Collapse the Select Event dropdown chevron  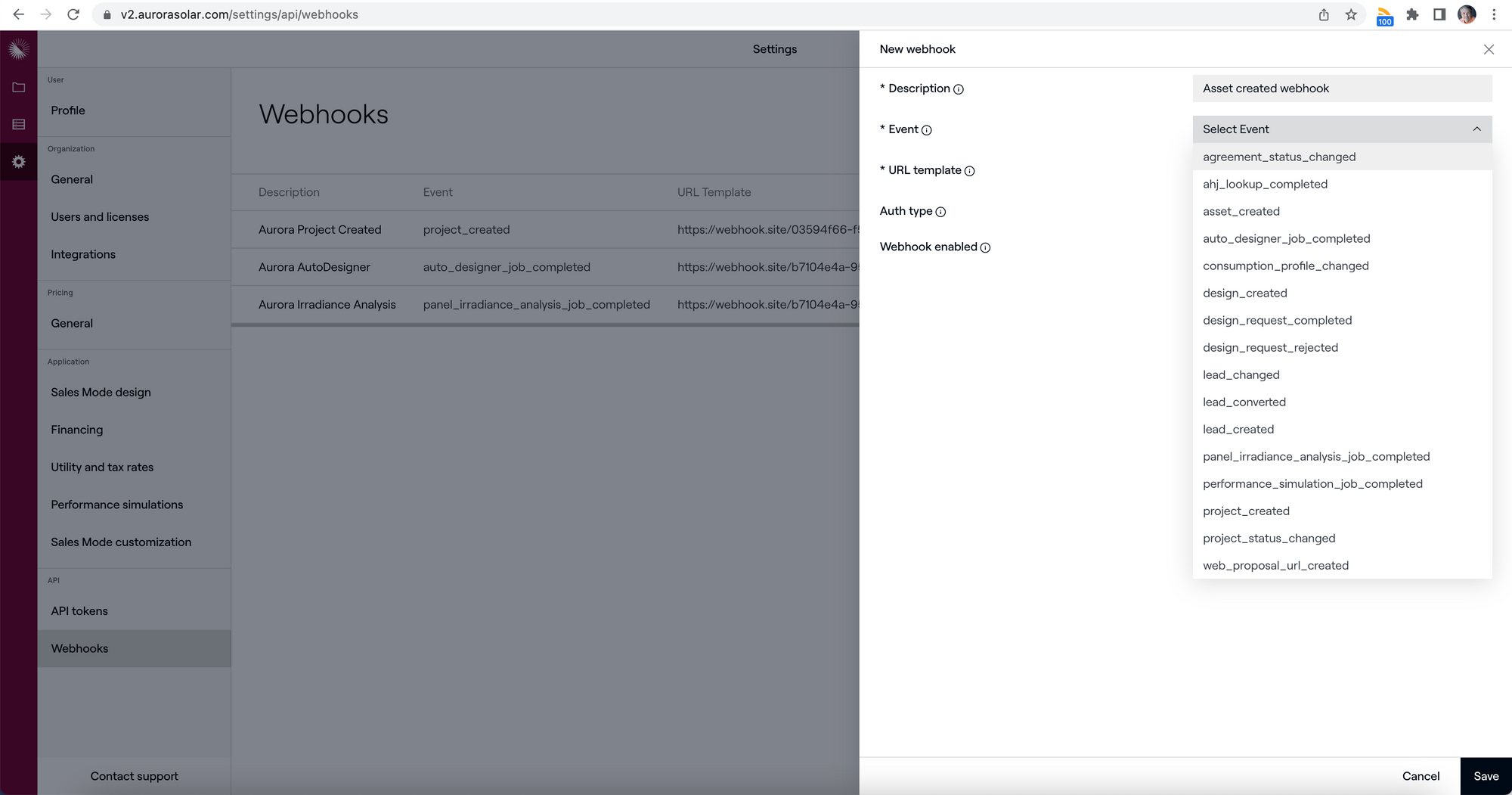coord(1477,129)
